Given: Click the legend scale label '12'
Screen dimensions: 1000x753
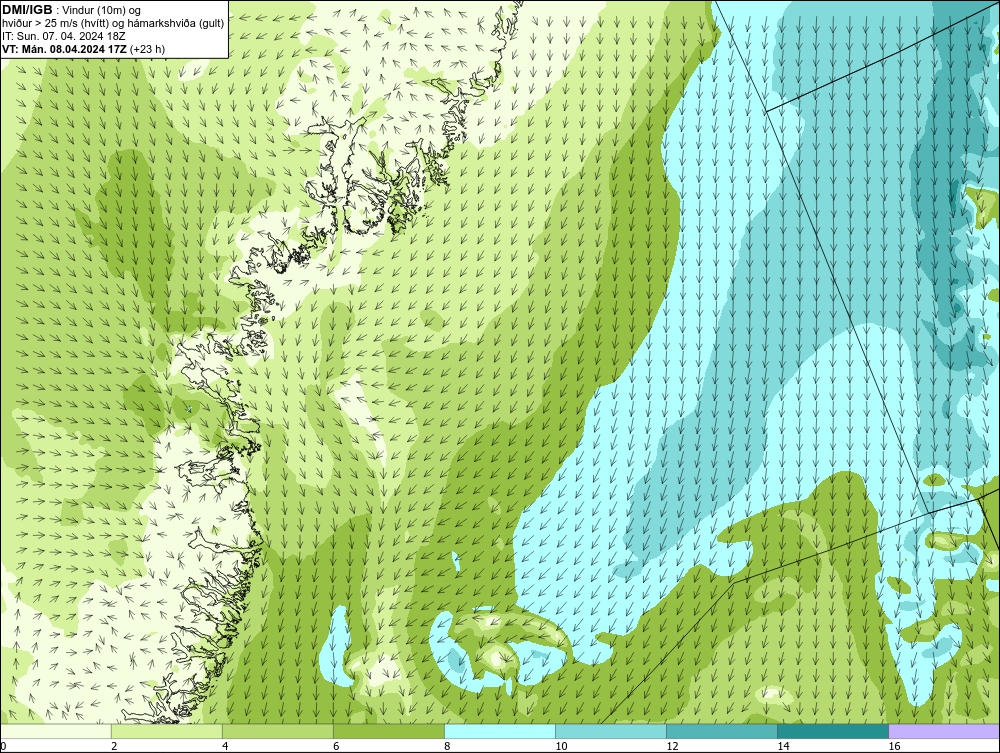Looking at the screenshot, I should tap(672, 747).
